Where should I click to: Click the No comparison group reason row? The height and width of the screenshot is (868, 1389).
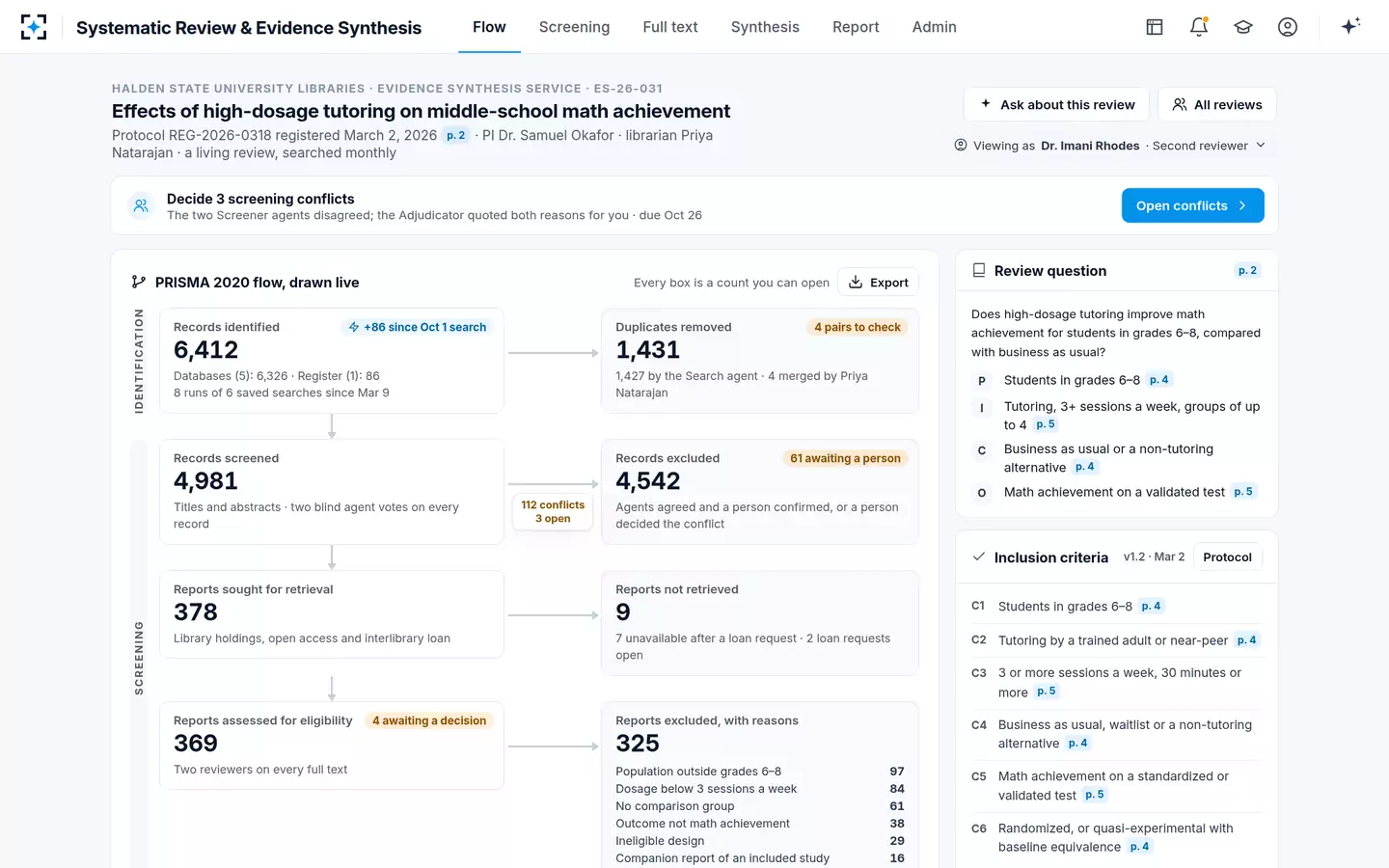pos(760,806)
